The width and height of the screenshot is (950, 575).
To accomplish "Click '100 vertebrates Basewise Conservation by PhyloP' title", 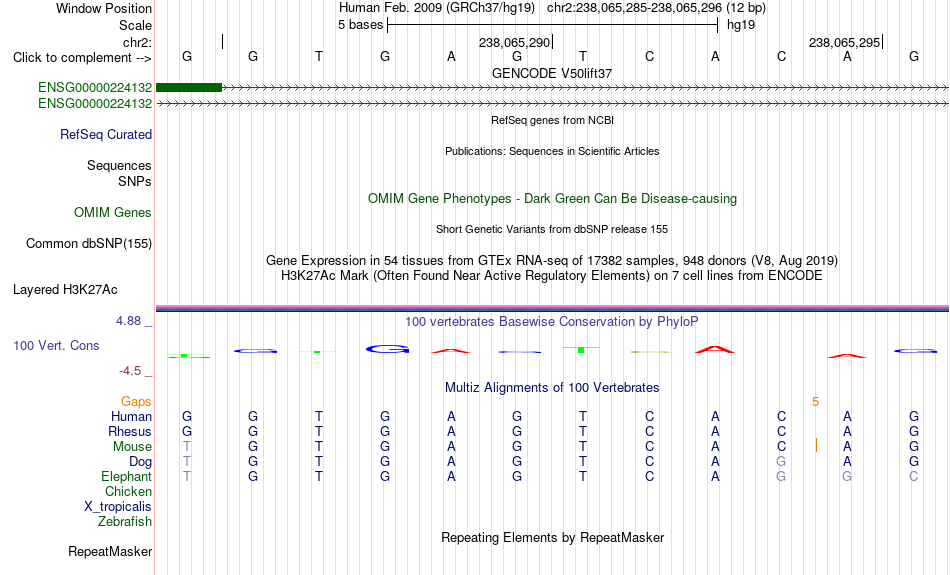I will pyautogui.click(x=552, y=322).
